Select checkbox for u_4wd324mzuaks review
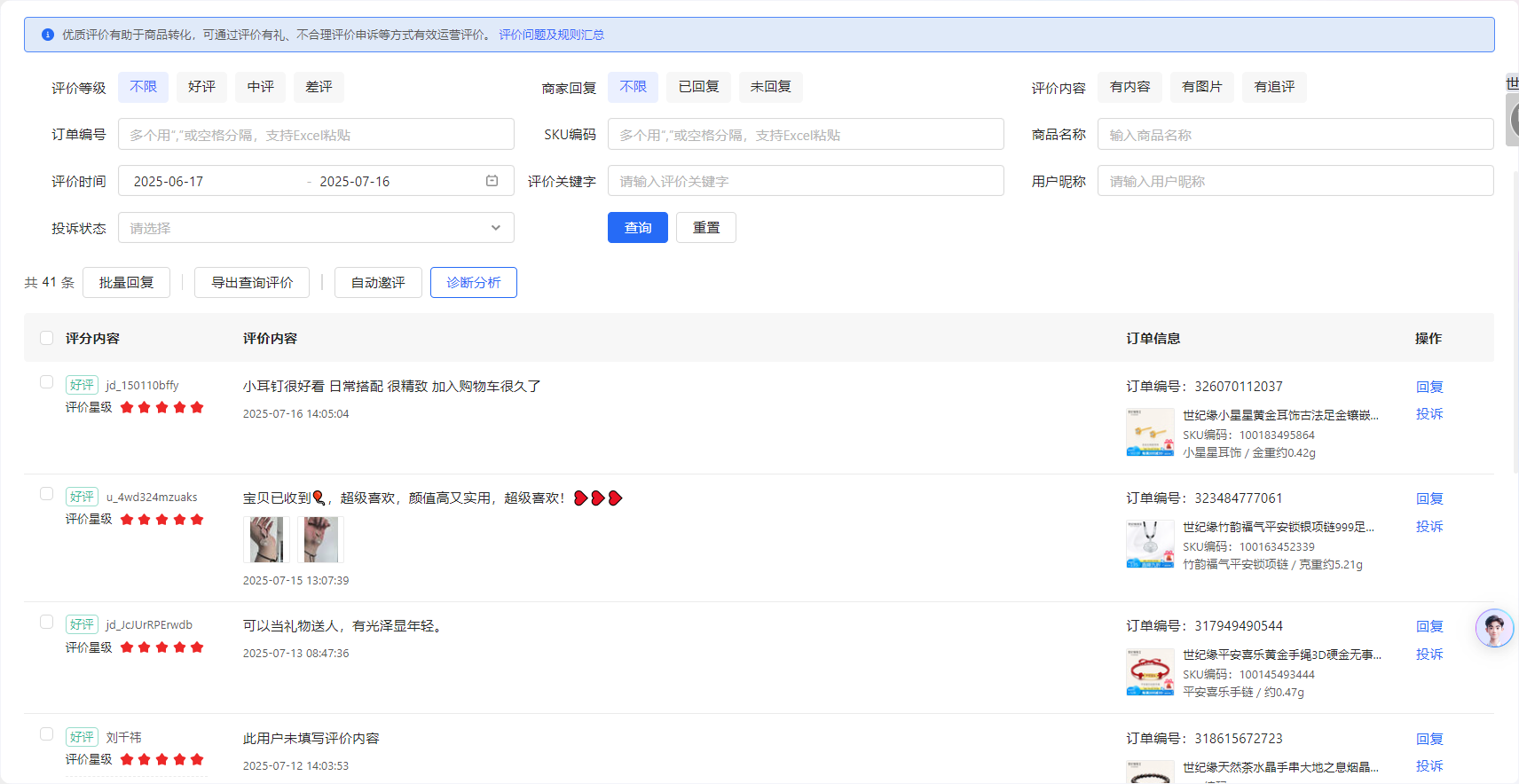 47,494
